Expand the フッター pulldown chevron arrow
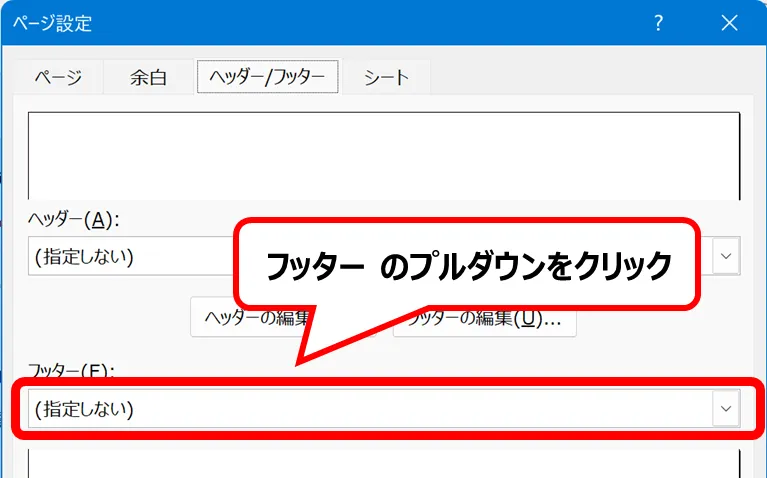 [726, 409]
